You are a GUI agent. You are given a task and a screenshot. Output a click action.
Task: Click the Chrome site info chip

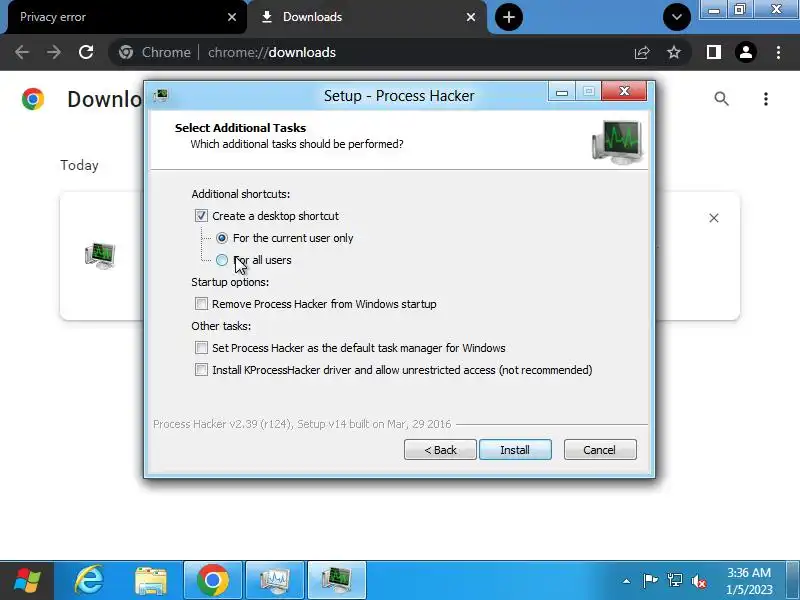tap(155, 52)
